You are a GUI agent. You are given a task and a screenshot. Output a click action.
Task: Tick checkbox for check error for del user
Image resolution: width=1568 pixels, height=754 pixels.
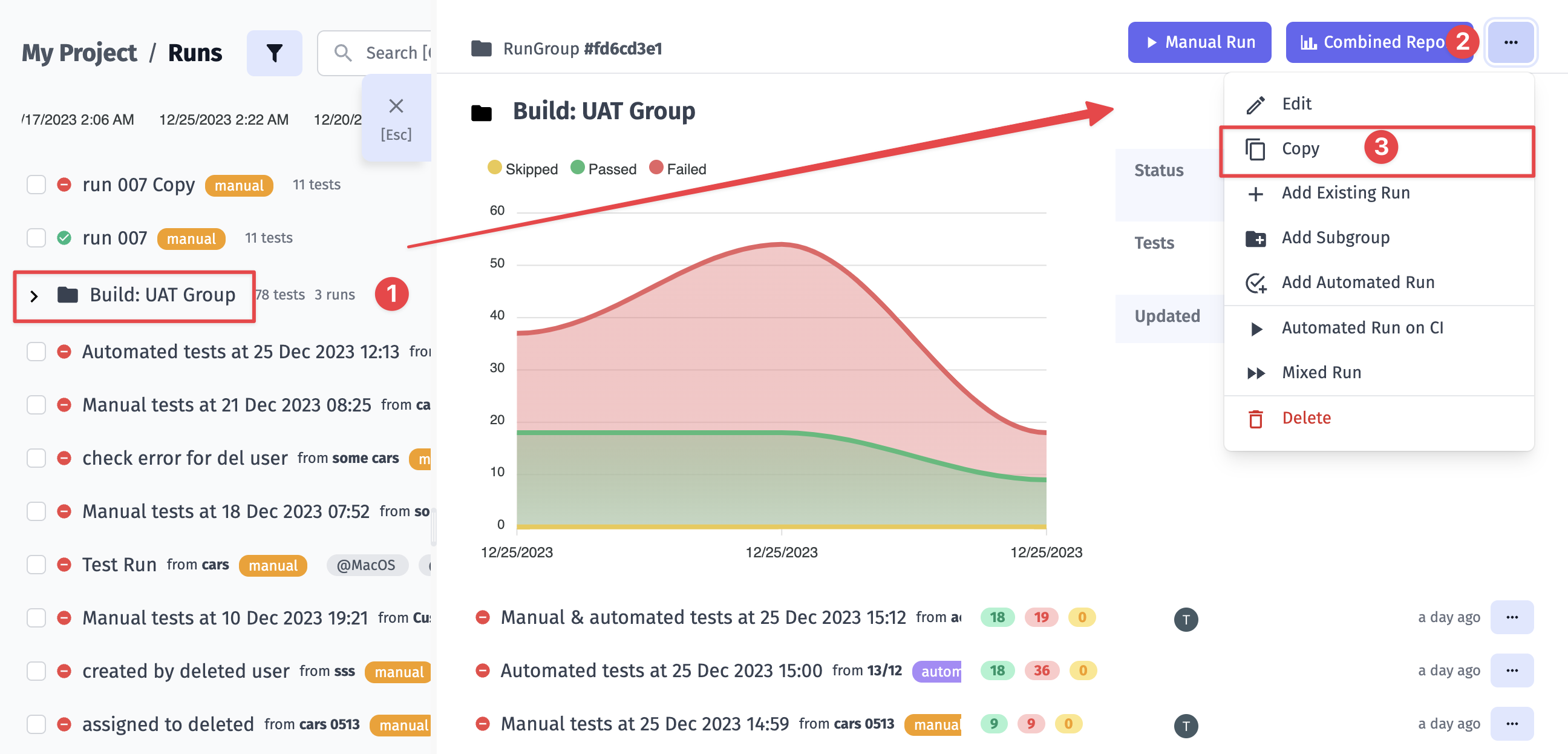36,458
